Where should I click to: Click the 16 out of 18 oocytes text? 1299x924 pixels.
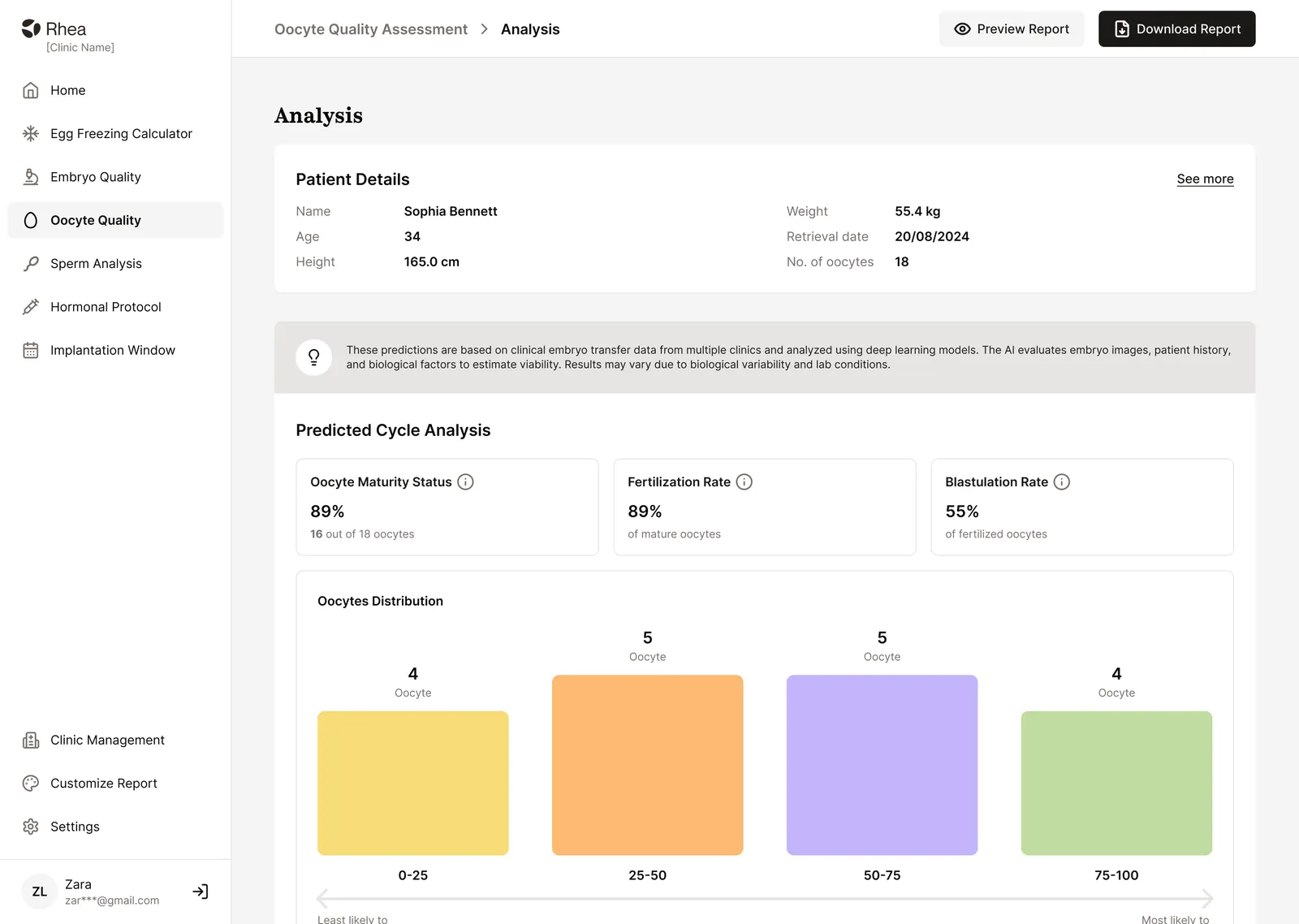coord(362,534)
